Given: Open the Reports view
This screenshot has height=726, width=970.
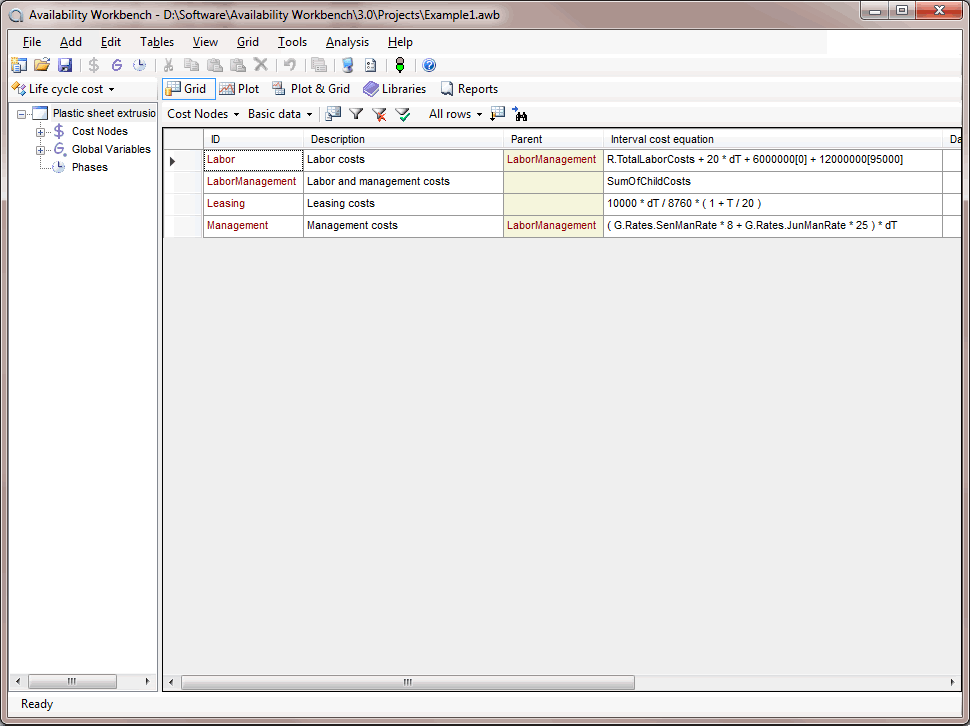Looking at the screenshot, I should pyautogui.click(x=468, y=88).
